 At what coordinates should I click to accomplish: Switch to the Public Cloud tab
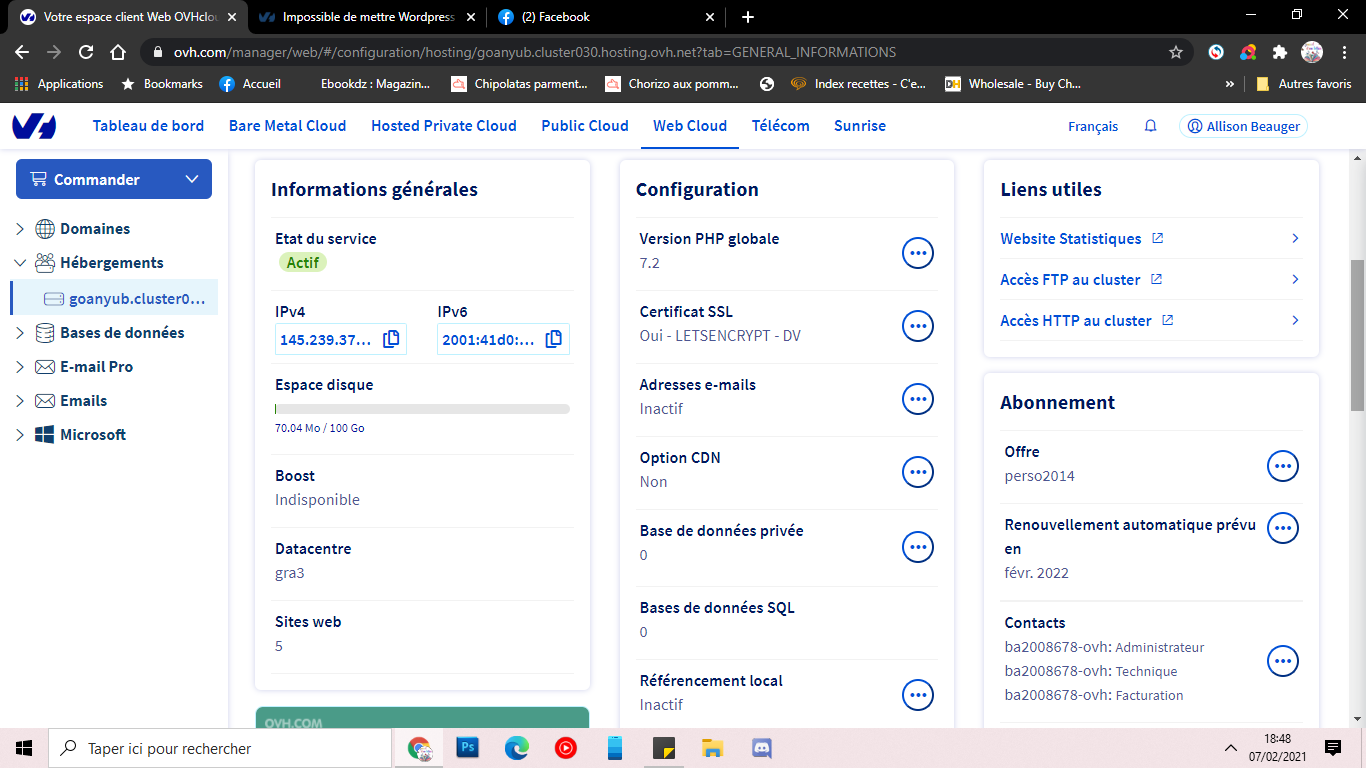[585, 126]
